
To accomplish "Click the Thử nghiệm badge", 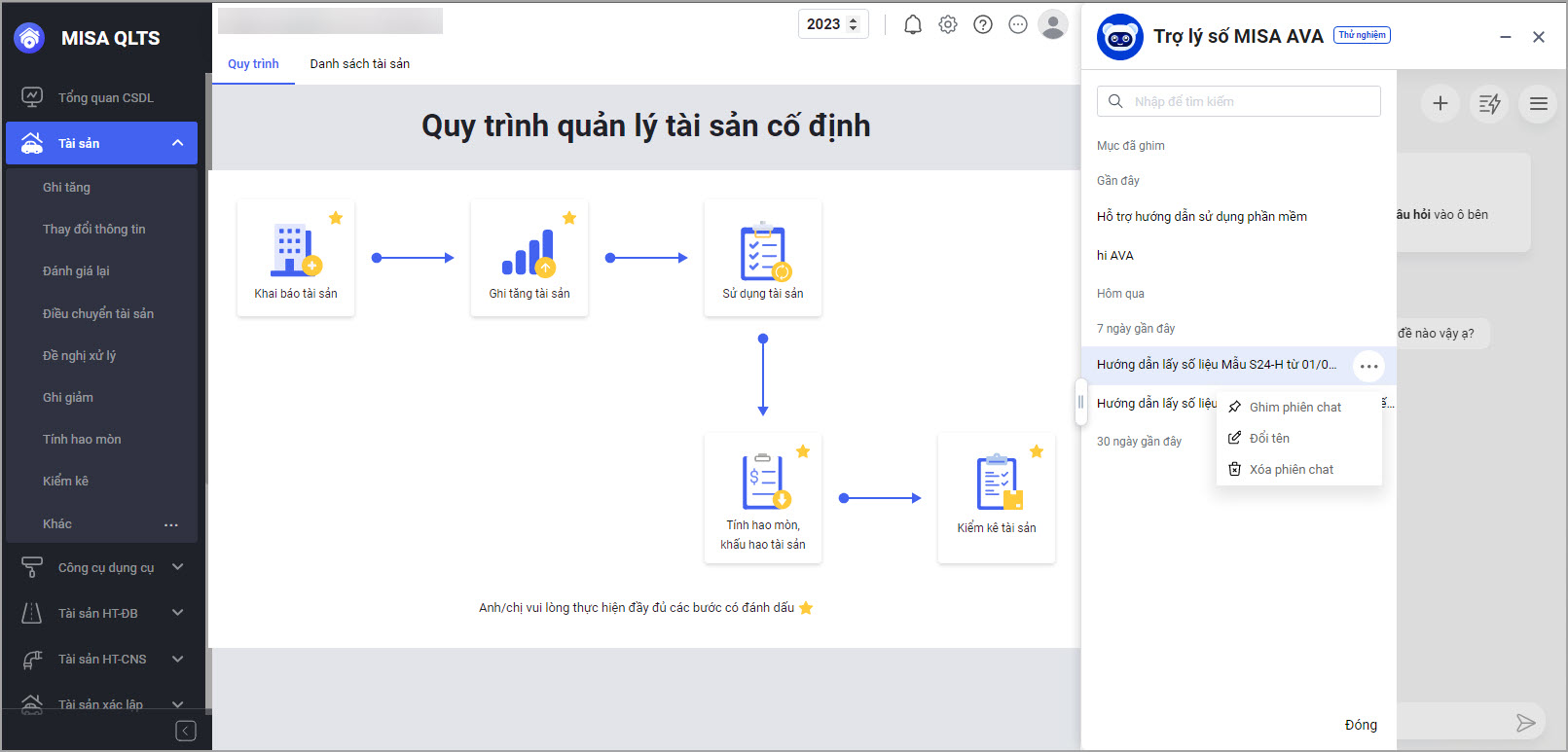I will coord(1362,35).
